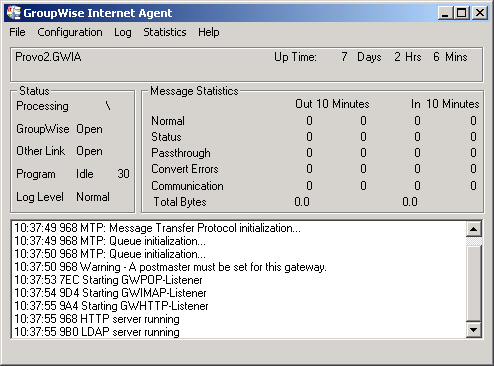This screenshot has height=366, width=494.
Task: Click the Out 10 Minutes column header
Action: [332, 104]
